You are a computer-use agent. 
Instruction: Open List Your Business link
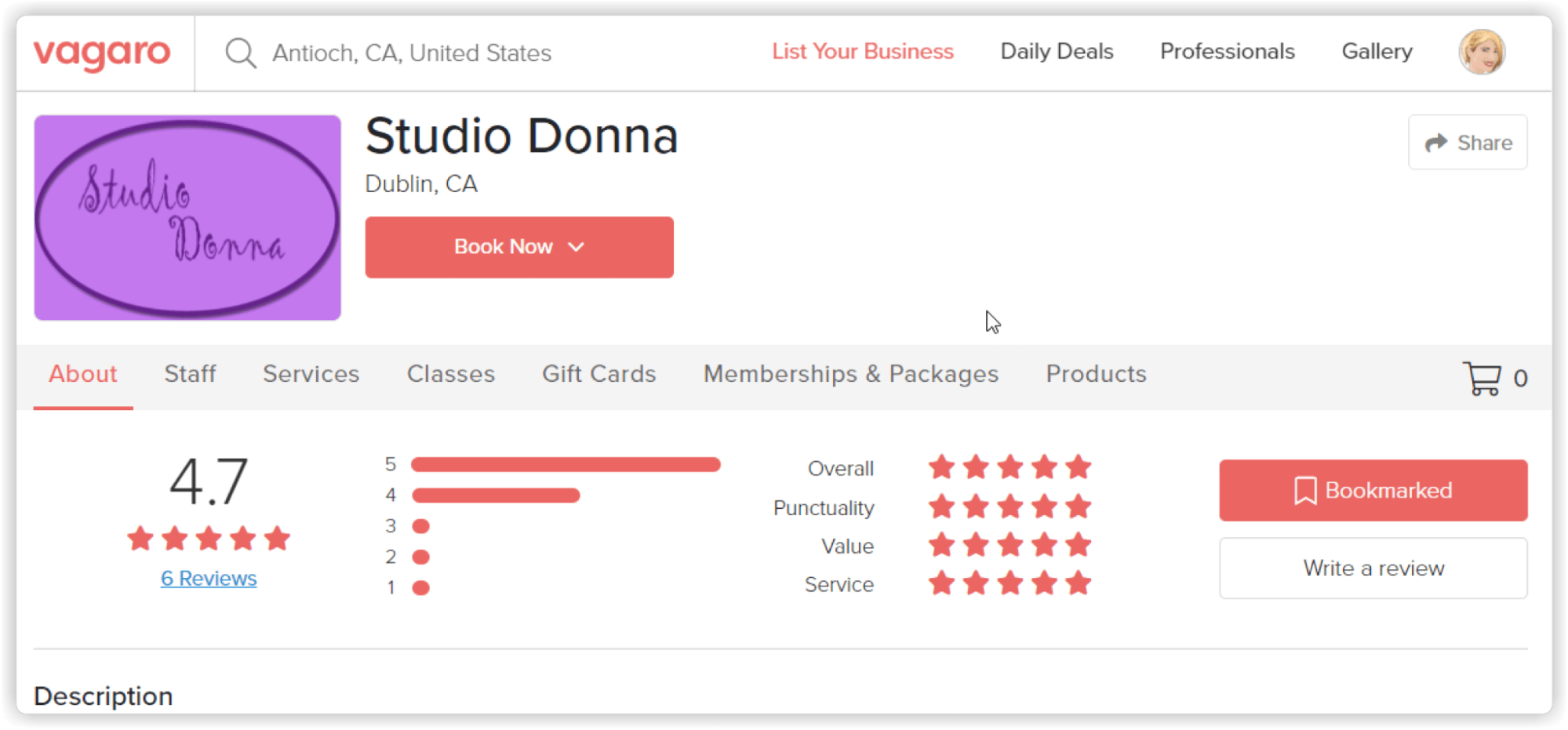coord(863,52)
